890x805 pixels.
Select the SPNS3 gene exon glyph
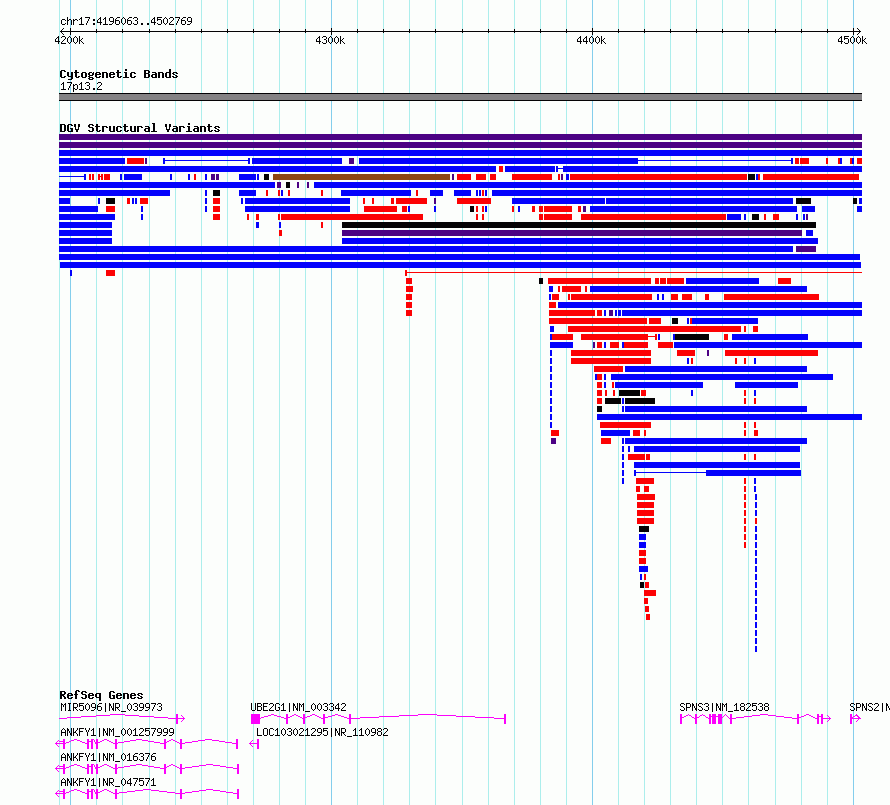[755, 719]
